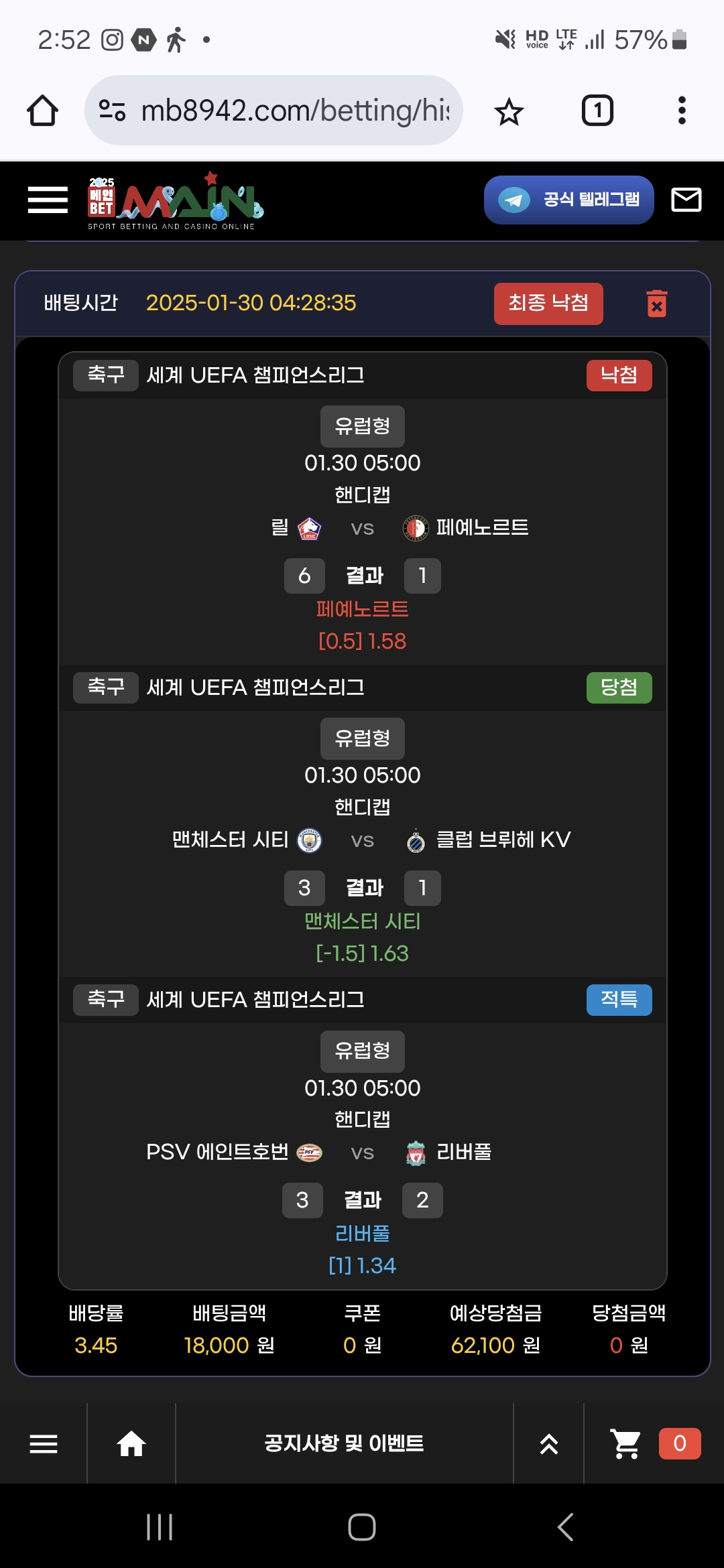This screenshot has width=724, height=1568.
Task: Click the address bar URL field
Action: 295,111
